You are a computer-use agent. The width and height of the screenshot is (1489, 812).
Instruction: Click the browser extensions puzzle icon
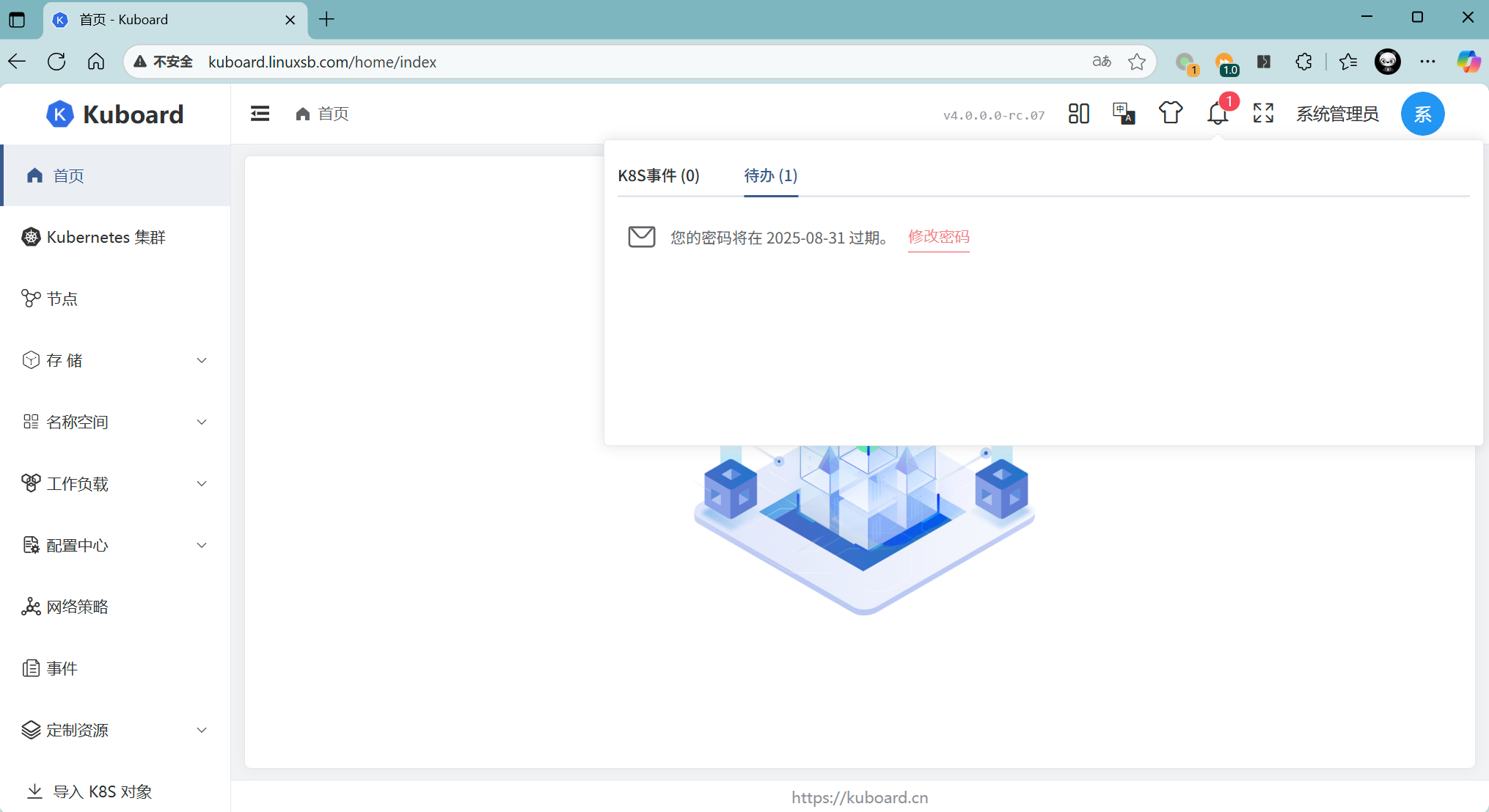pyautogui.click(x=1303, y=62)
